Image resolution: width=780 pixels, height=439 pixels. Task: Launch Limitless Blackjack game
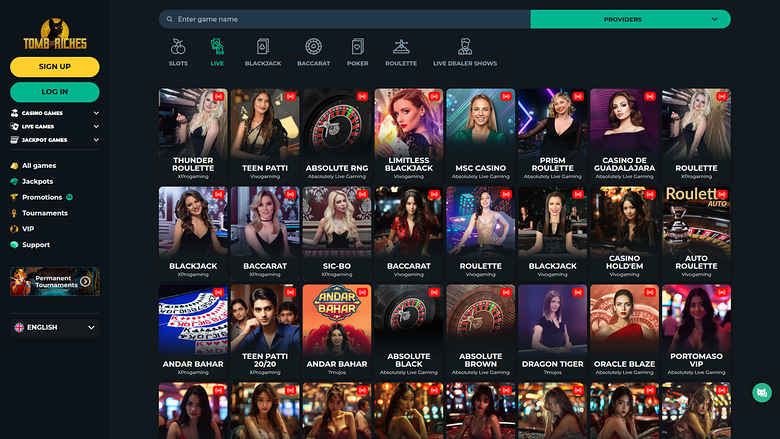pos(408,135)
